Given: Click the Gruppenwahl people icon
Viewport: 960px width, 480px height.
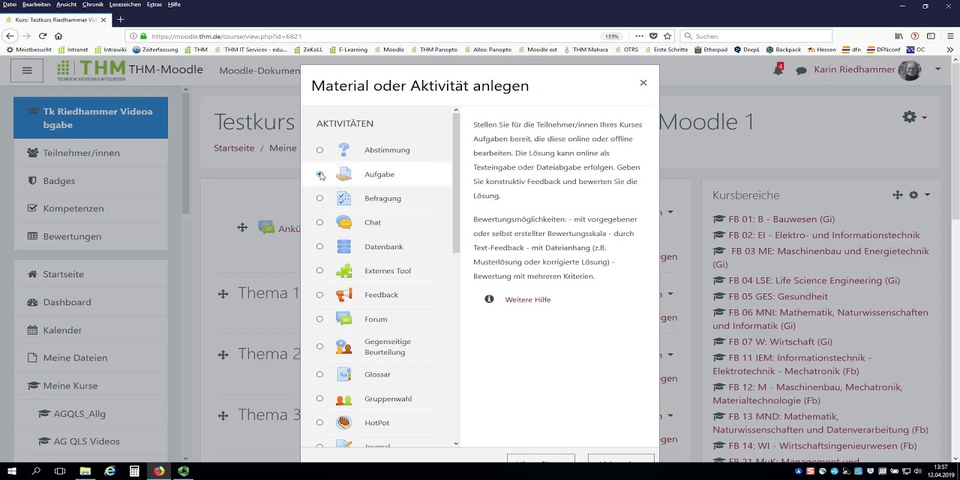Looking at the screenshot, I should point(343,399).
